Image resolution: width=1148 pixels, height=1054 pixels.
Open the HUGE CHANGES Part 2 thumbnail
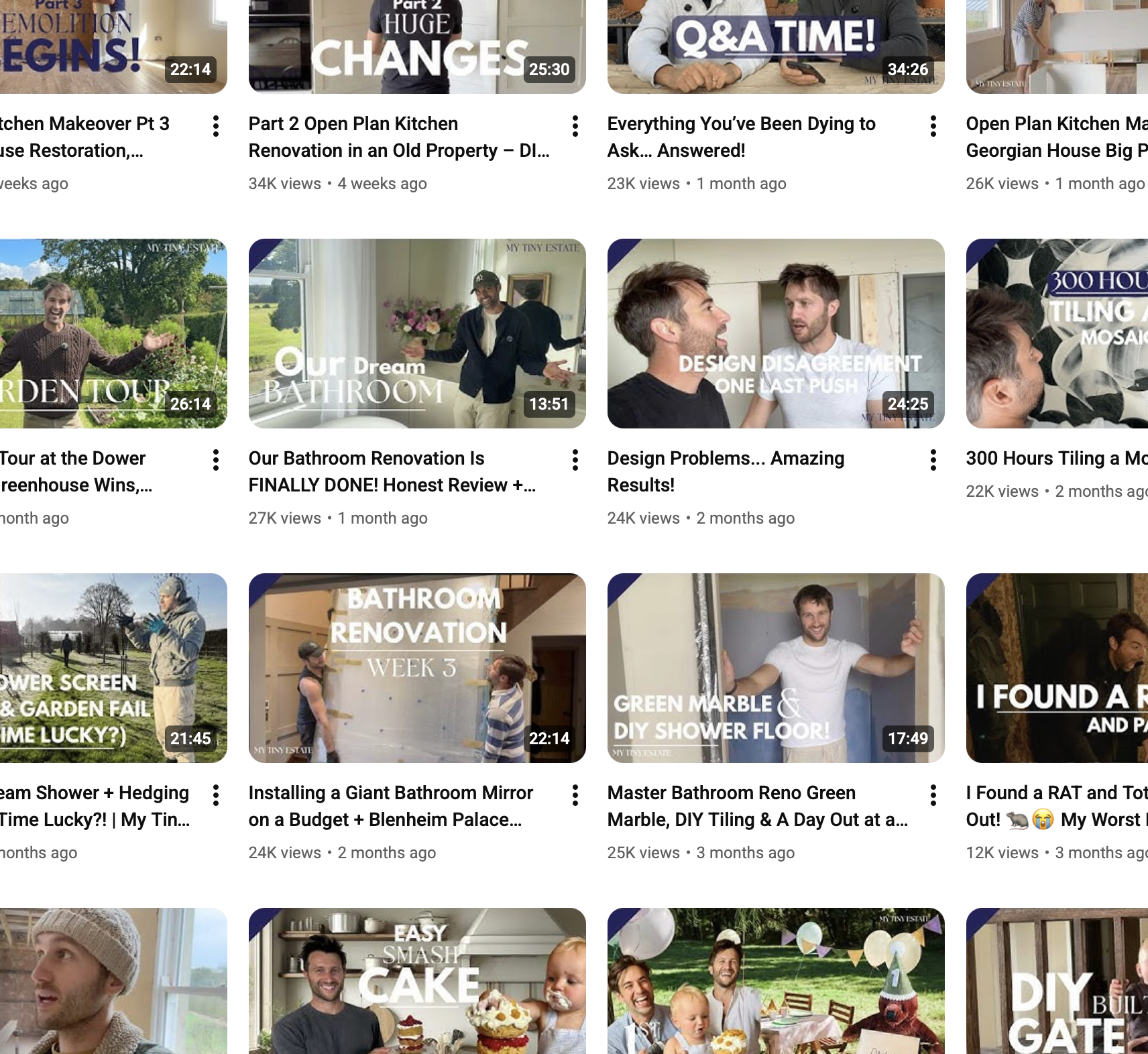pos(417,47)
